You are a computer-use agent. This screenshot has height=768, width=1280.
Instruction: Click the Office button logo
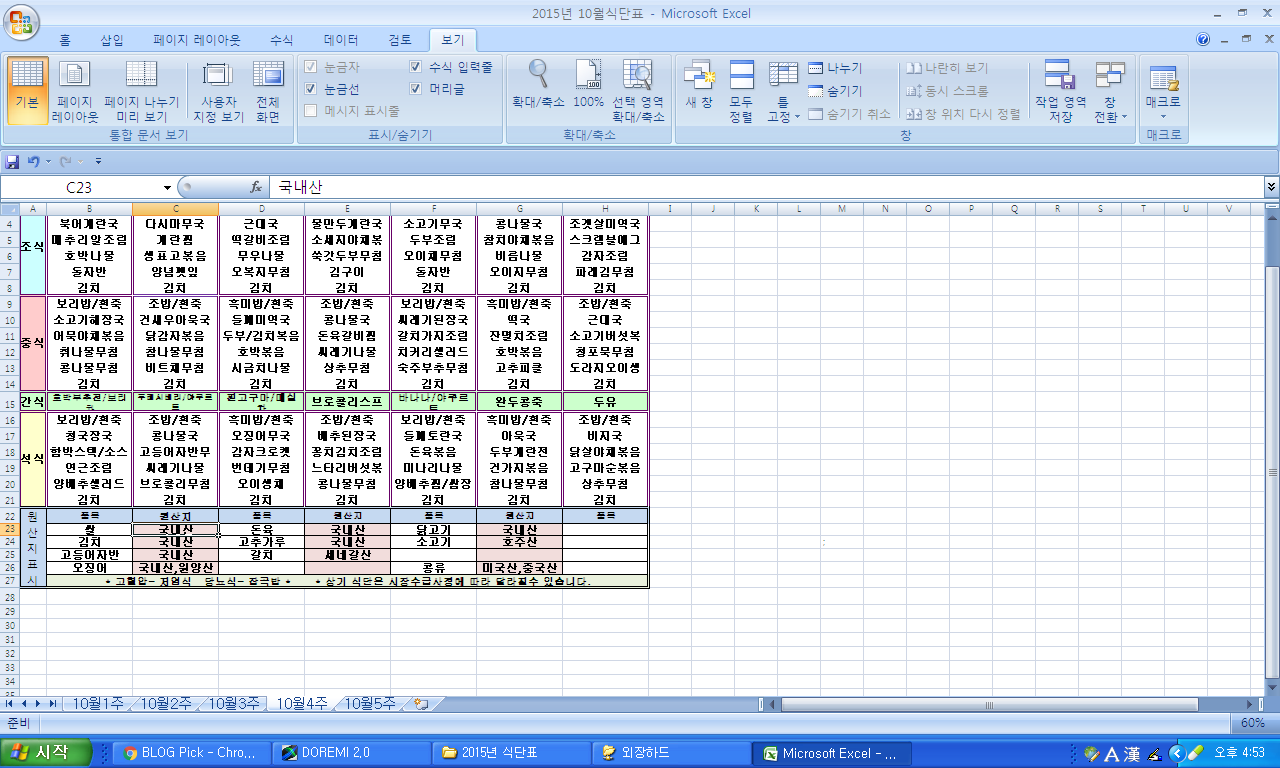tap(22, 21)
